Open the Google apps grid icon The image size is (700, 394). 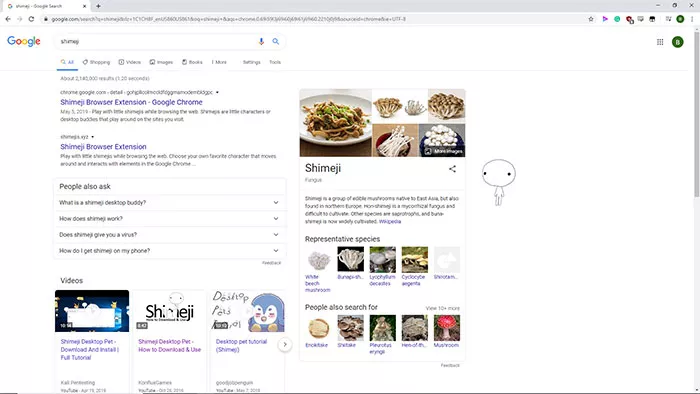click(660, 42)
